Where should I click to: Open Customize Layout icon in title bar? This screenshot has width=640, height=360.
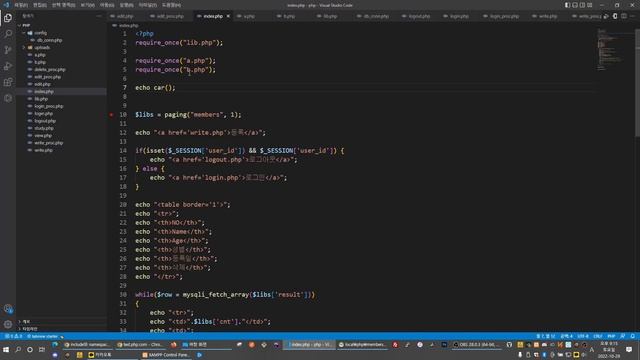(x=590, y=5)
